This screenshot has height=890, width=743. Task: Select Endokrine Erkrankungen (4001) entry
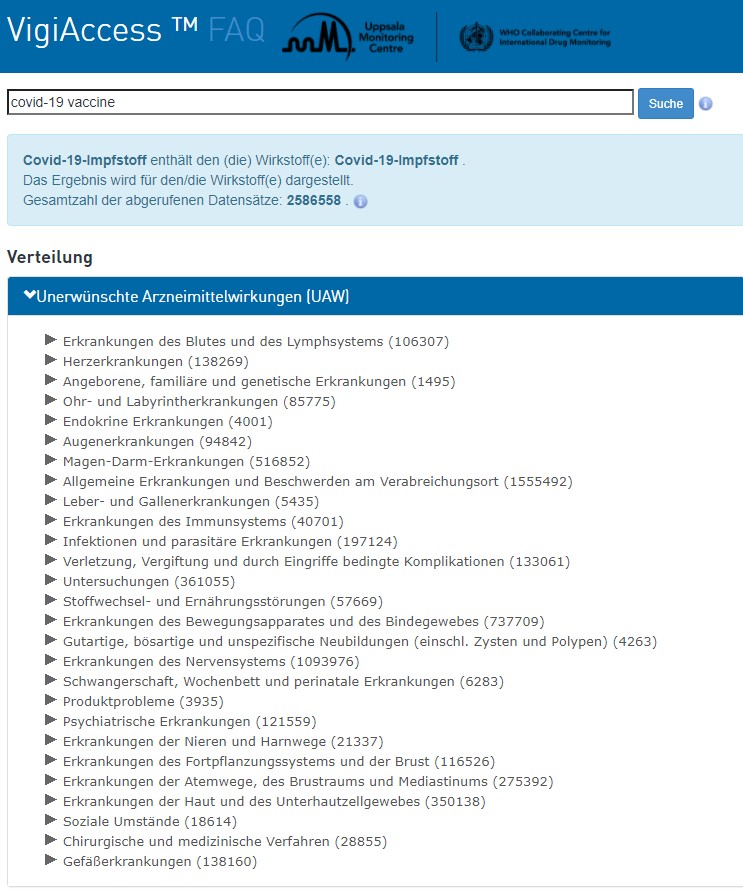pos(153,421)
